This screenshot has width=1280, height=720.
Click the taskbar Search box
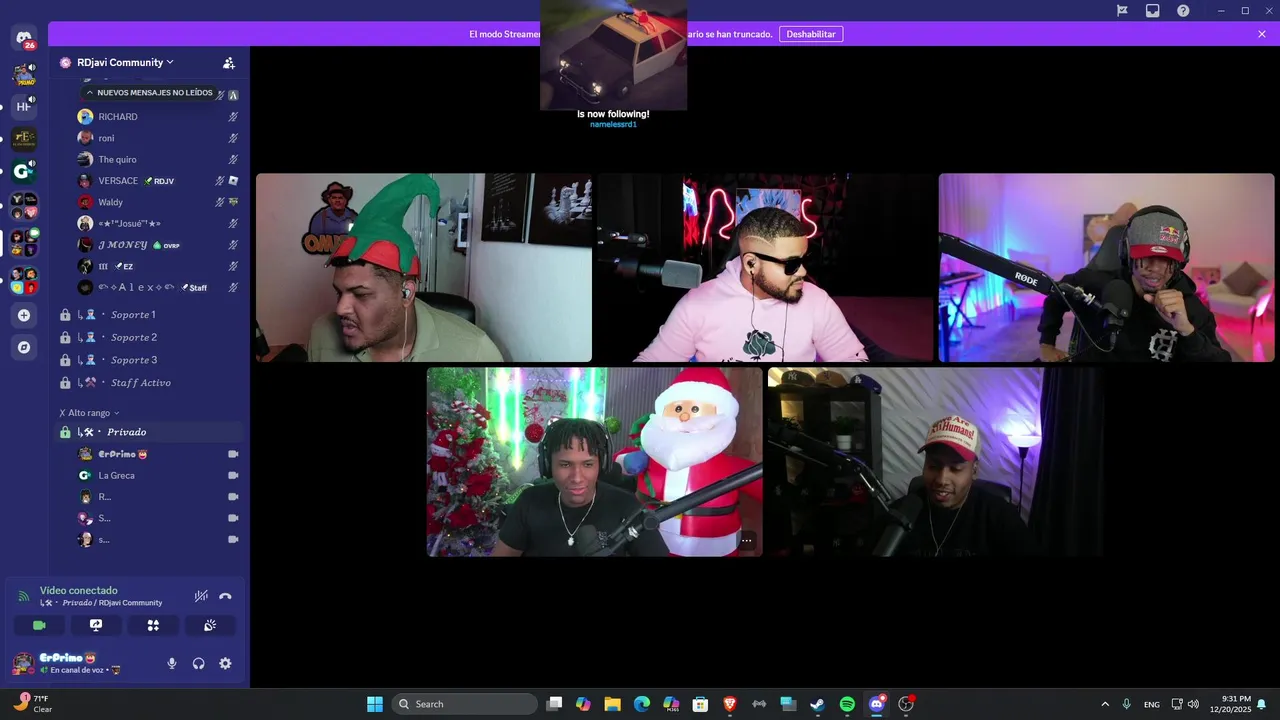(x=465, y=704)
